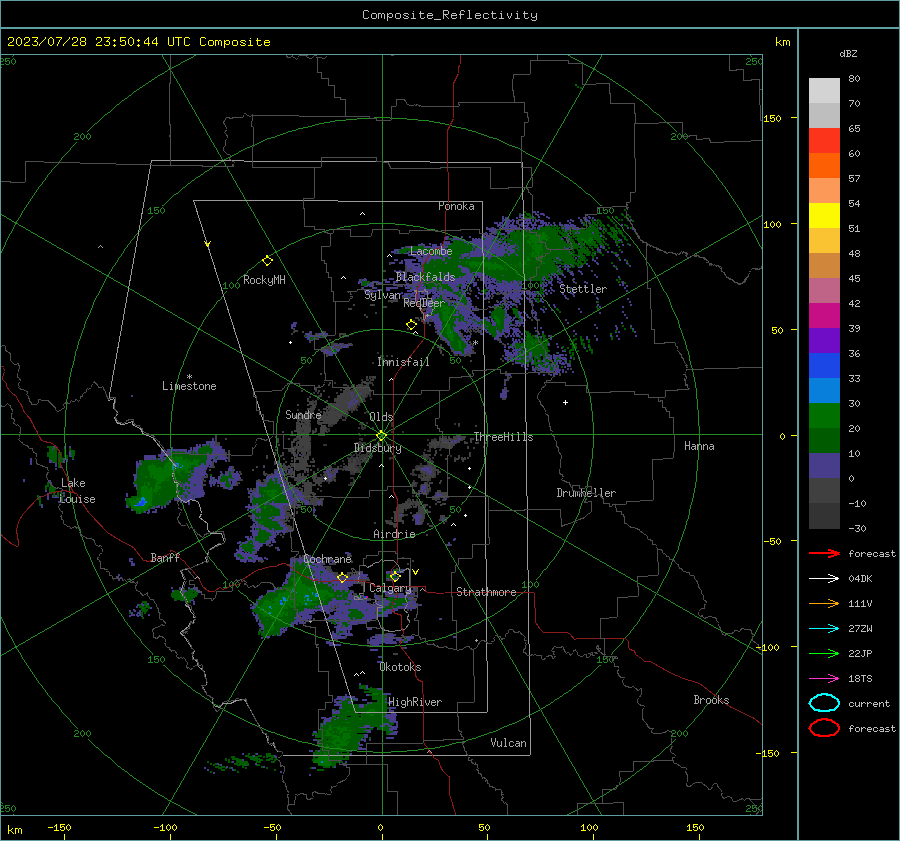Screen dimensions: 900x841
Task: Click the yellow radar-center diamond at Didsbury
Action: (x=381, y=435)
